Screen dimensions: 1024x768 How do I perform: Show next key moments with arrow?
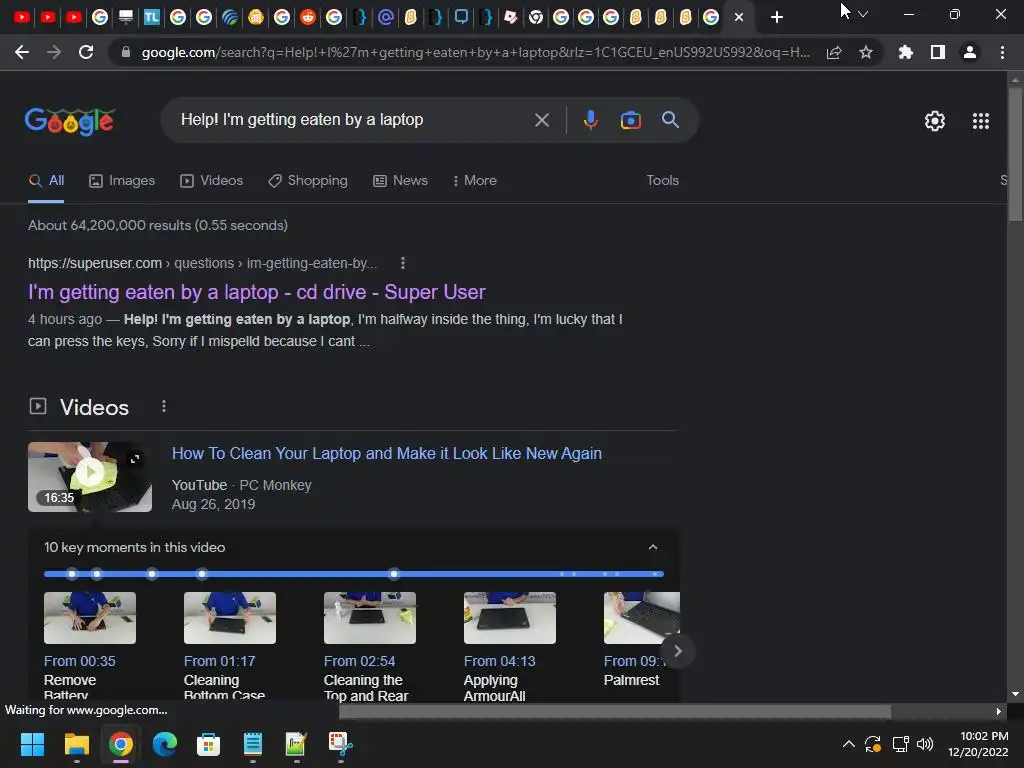677,651
